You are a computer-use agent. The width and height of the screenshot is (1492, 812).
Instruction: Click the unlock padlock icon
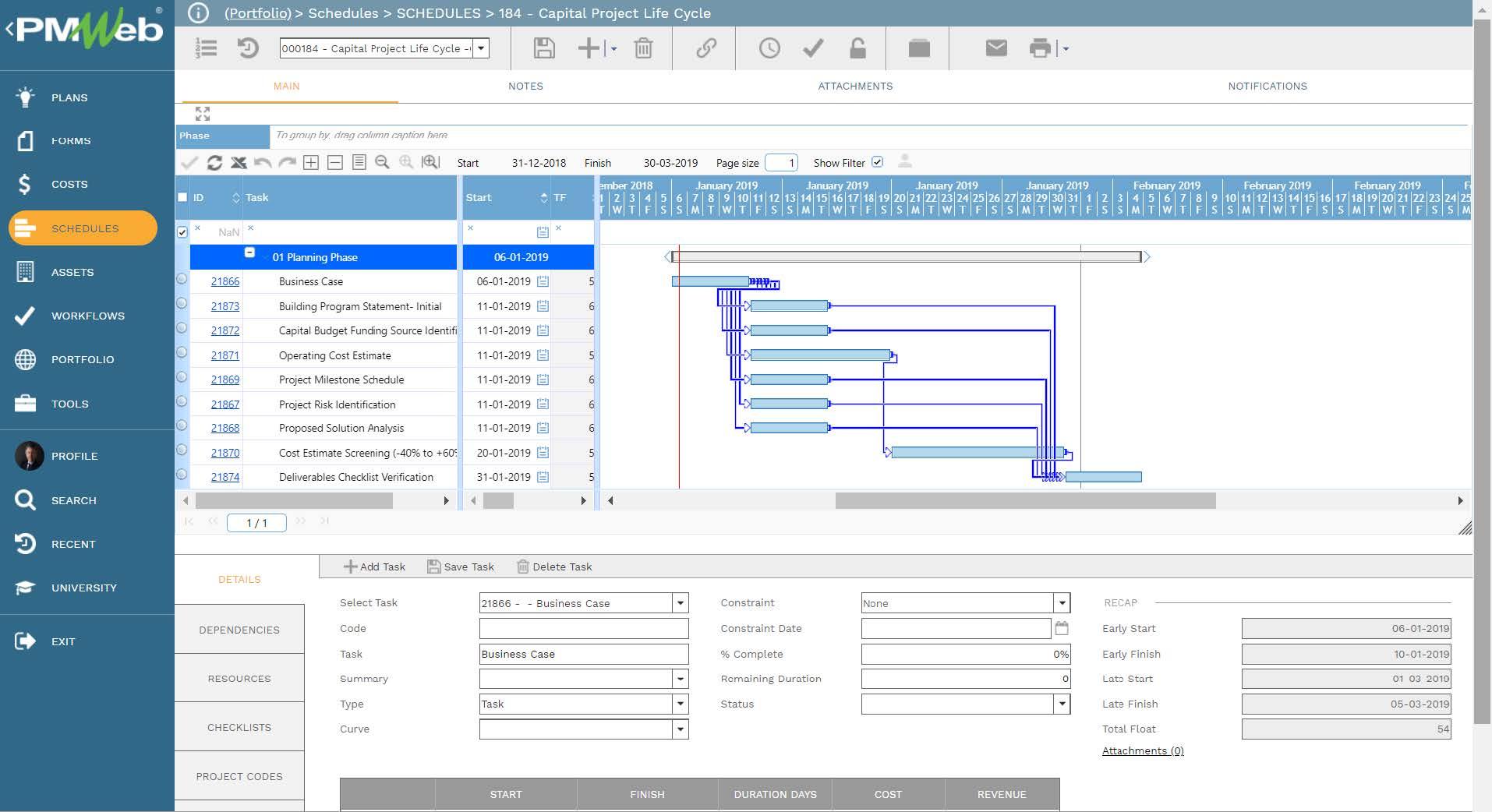[x=857, y=48]
